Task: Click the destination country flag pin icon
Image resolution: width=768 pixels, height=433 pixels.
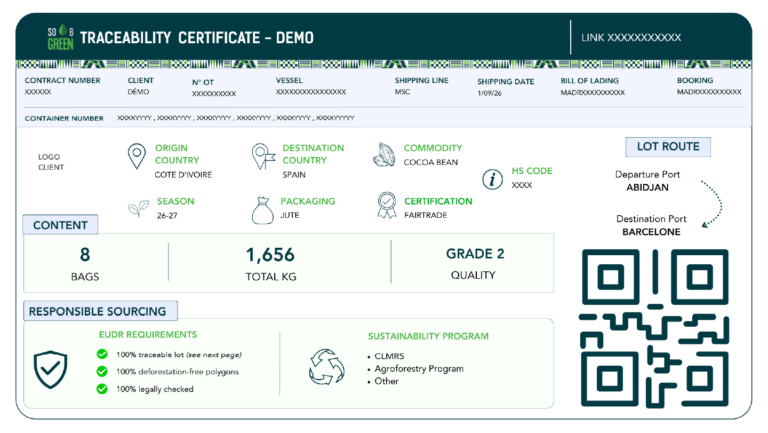Action: pos(263,156)
